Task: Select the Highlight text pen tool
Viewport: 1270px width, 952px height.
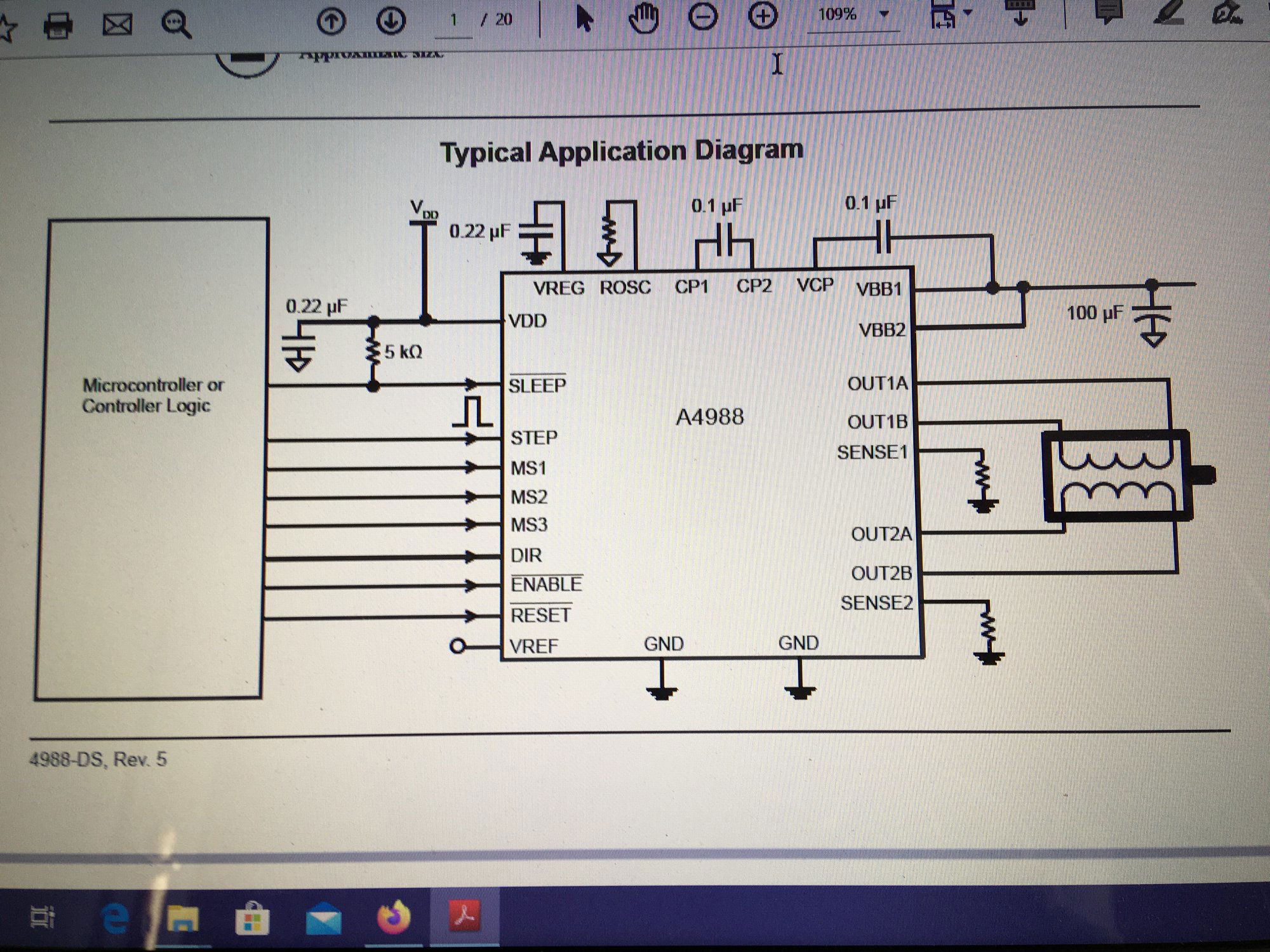Action: (x=1170, y=11)
